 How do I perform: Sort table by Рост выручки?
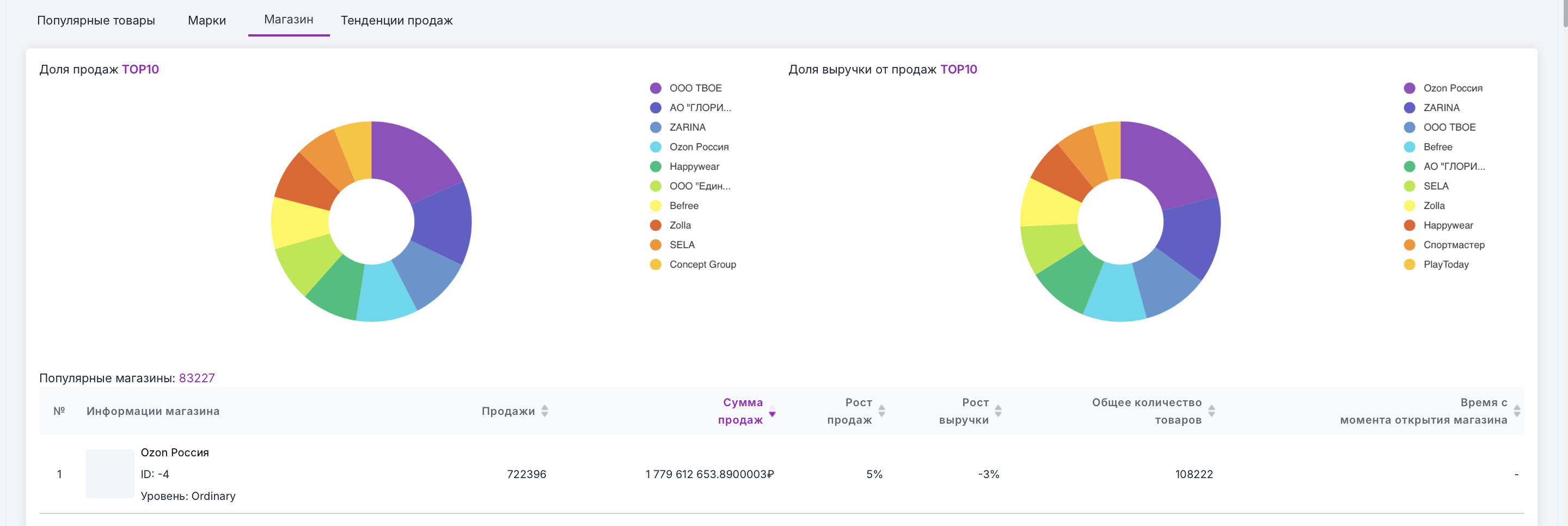(970, 411)
